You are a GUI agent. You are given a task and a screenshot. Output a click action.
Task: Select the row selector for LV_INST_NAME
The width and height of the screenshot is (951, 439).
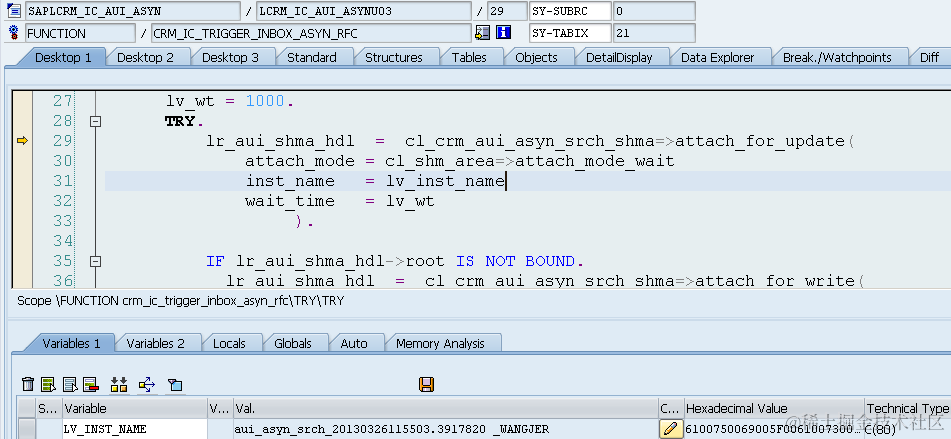(26, 429)
